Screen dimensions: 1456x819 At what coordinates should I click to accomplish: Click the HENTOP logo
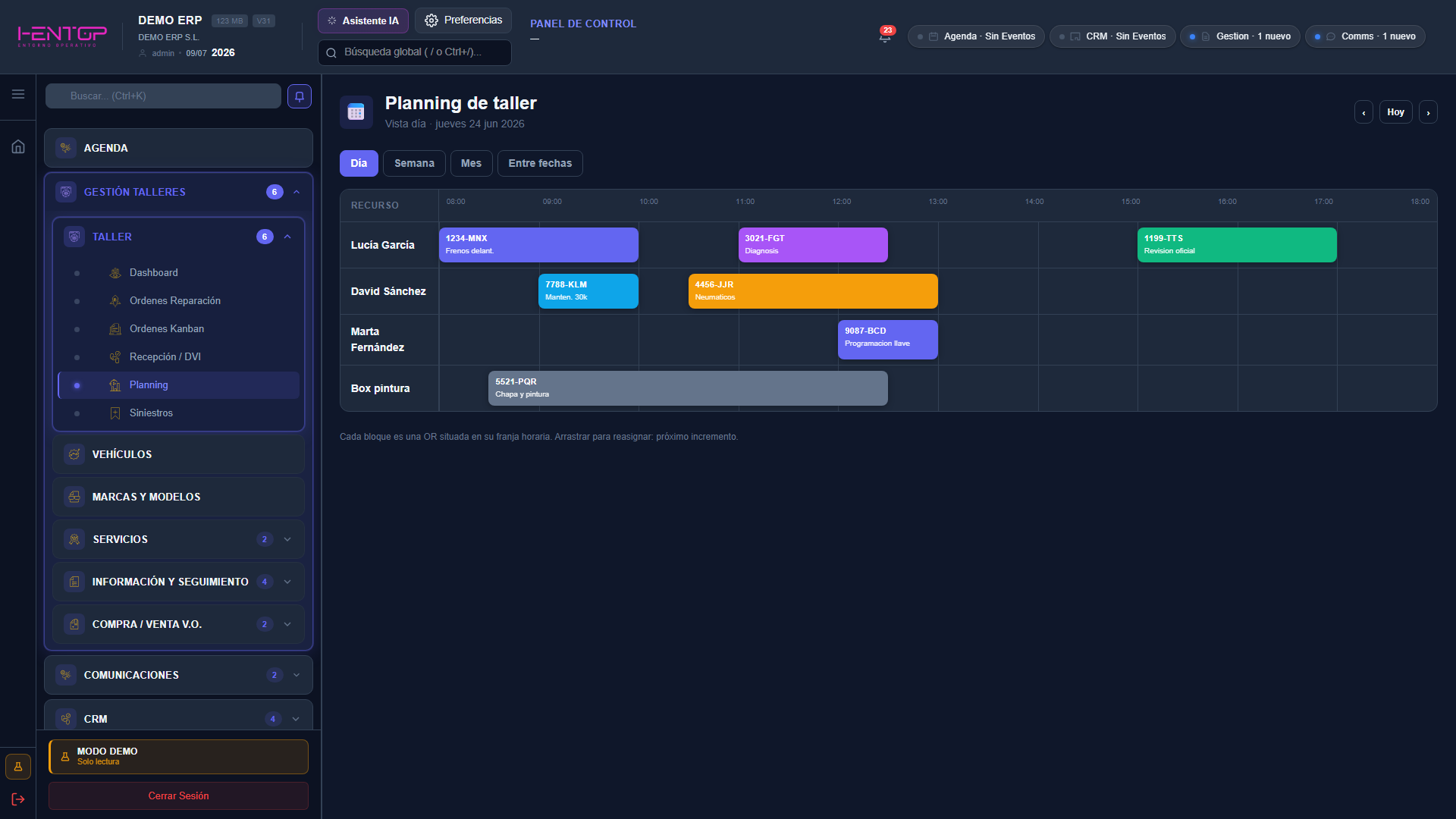(x=62, y=36)
